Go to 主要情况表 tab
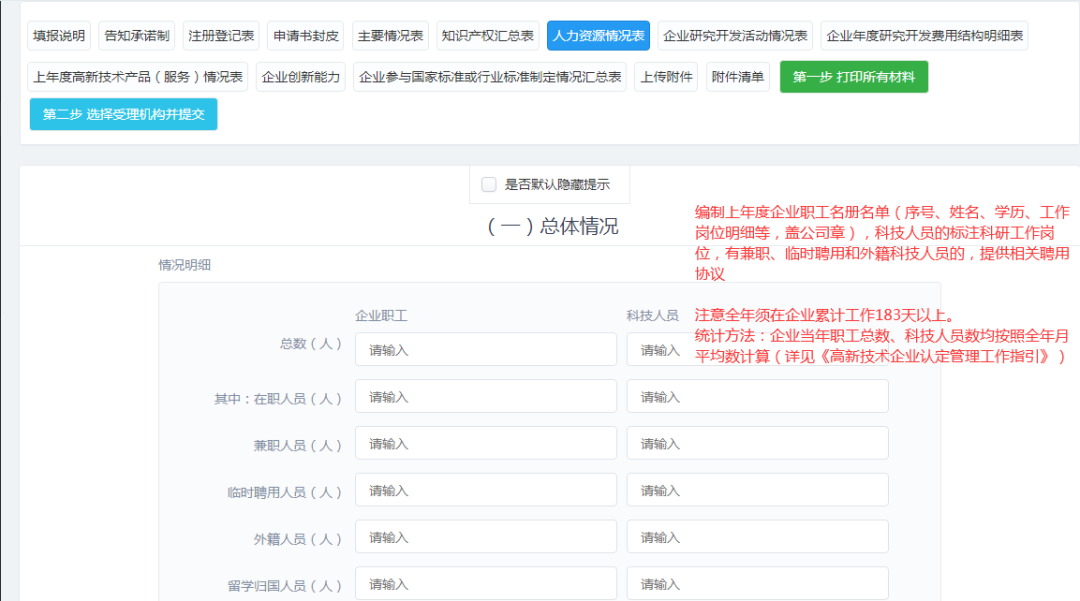 click(391, 36)
